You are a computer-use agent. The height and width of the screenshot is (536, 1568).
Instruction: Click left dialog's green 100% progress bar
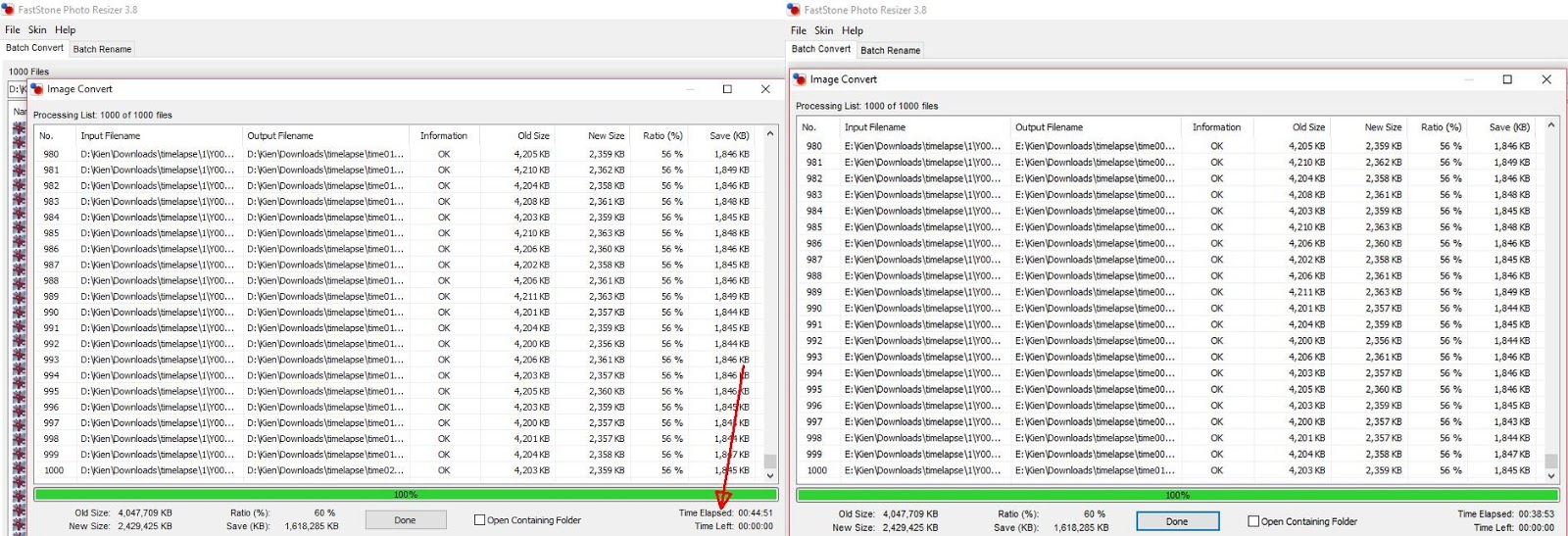pyautogui.click(x=406, y=495)
